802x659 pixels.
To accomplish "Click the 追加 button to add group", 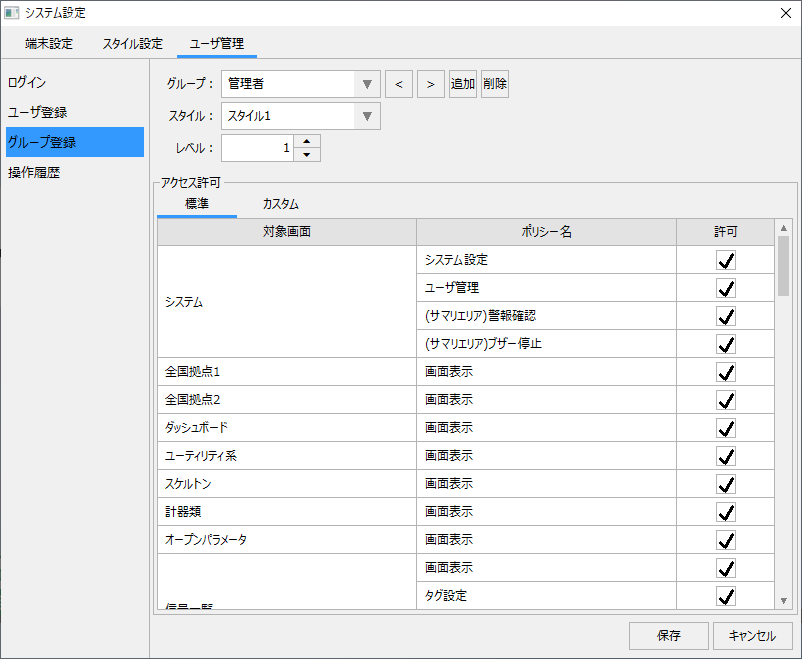I will pyautogui.click(x=462, y=84).
